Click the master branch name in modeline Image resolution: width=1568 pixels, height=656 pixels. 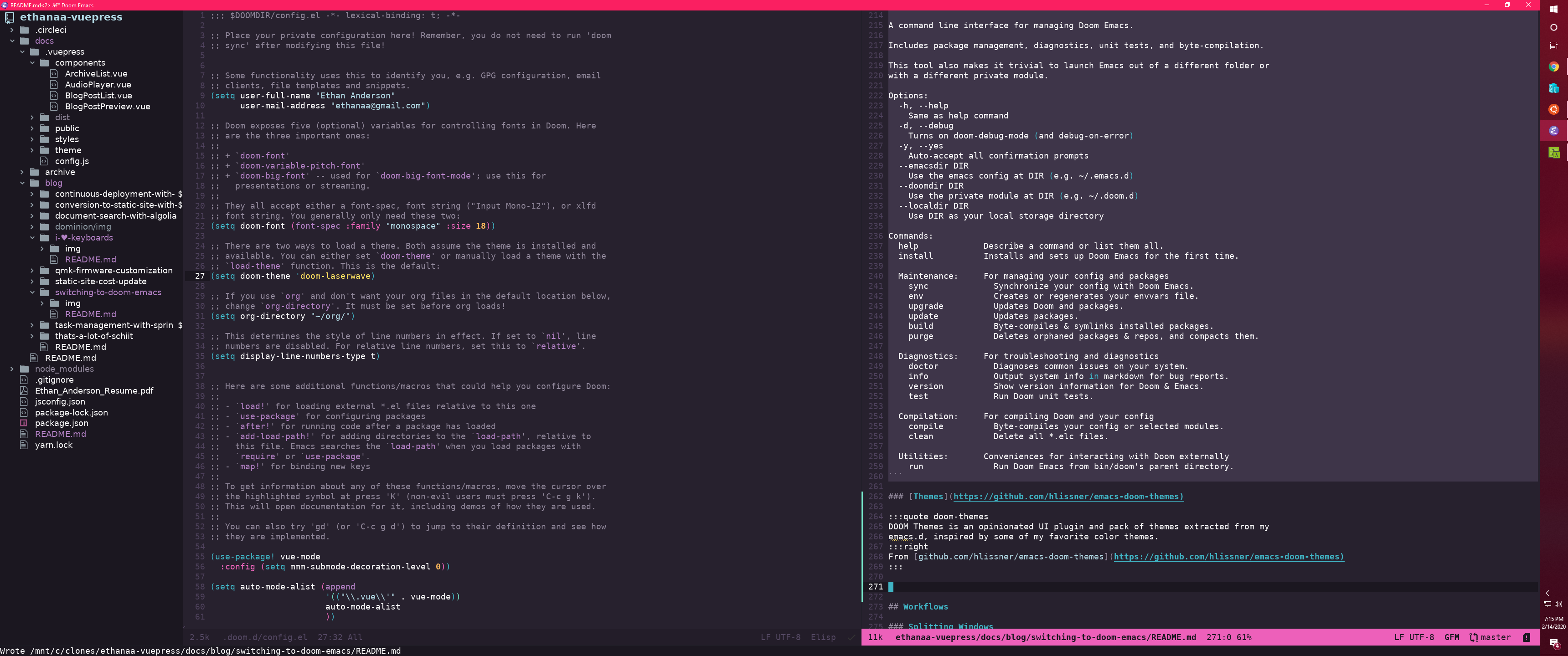tap(1496, 637)
